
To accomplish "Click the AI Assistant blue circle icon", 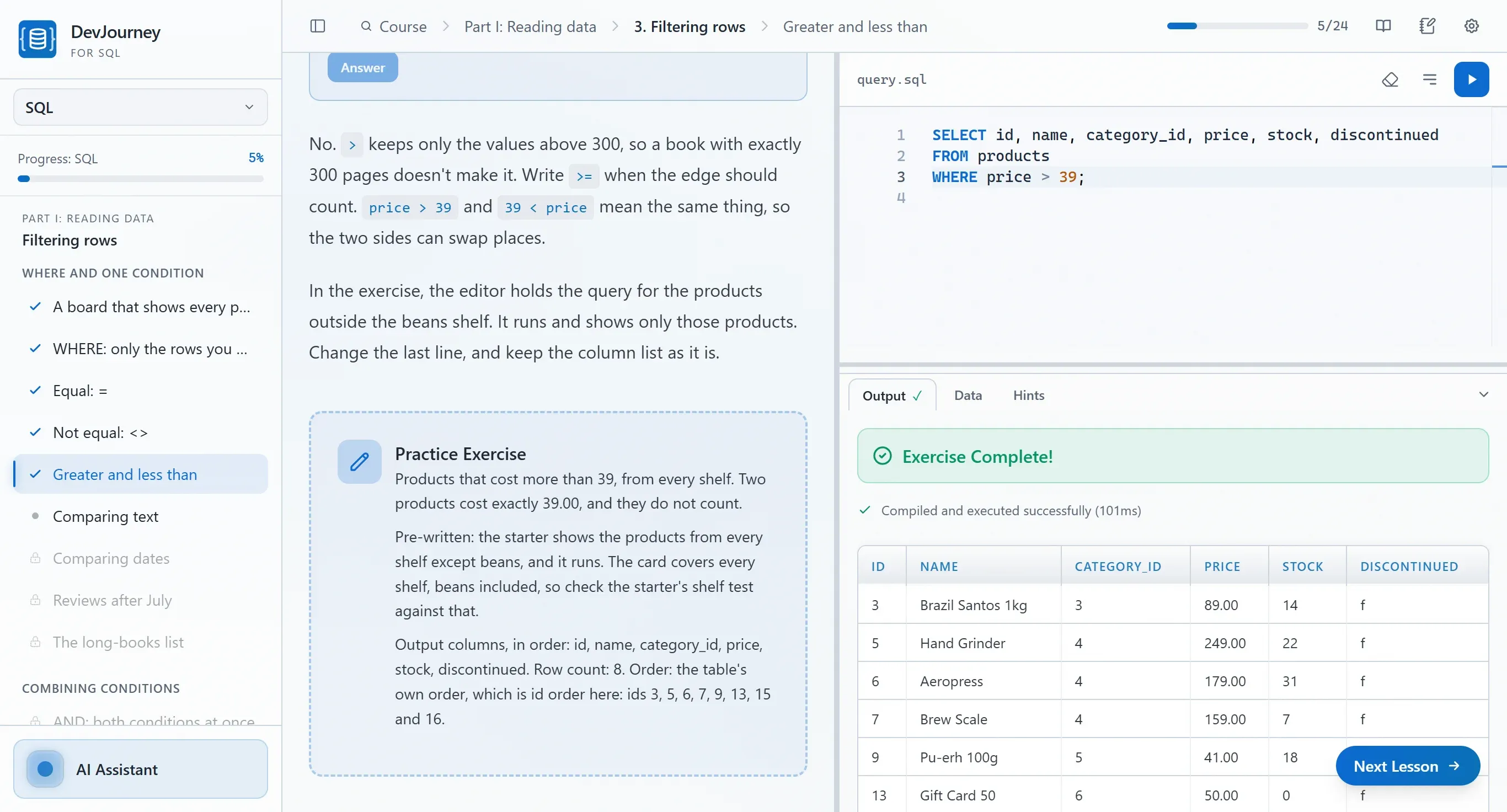I will pos(45,769).
